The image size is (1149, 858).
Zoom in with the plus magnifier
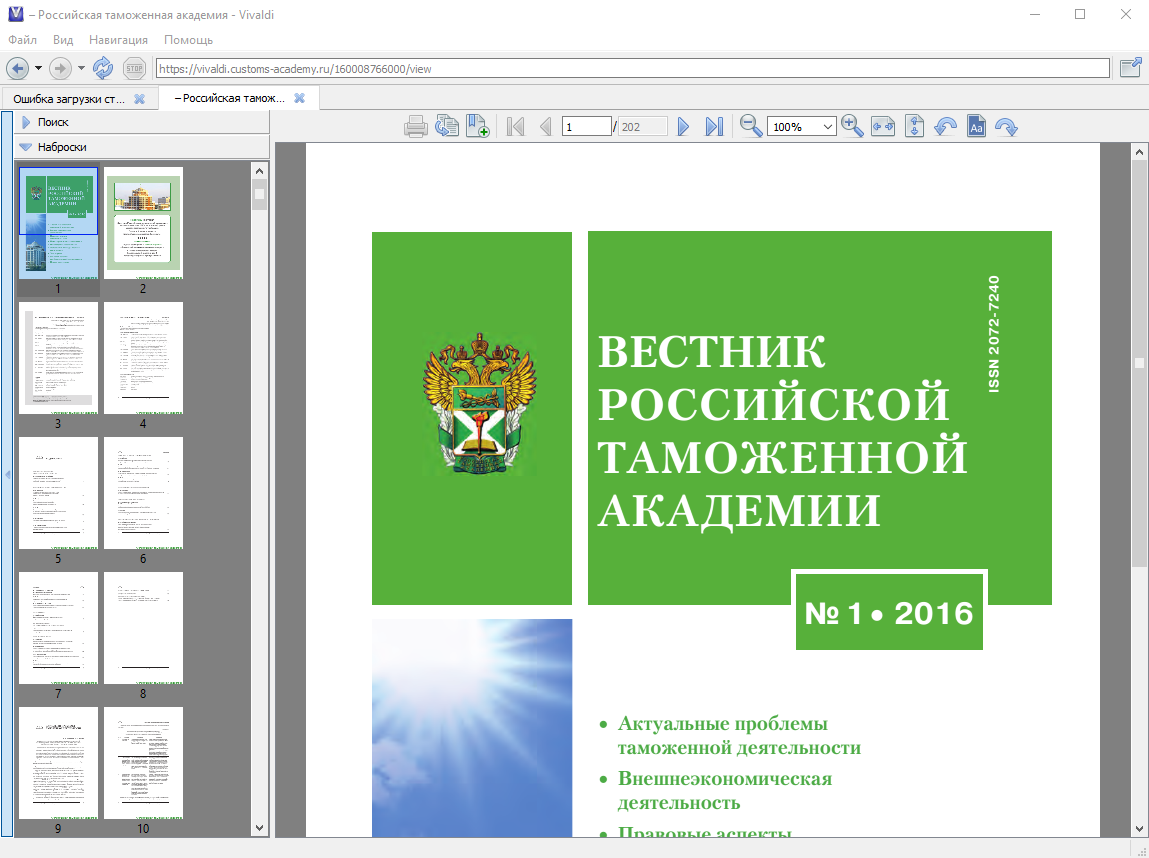(x=852, y=127)
